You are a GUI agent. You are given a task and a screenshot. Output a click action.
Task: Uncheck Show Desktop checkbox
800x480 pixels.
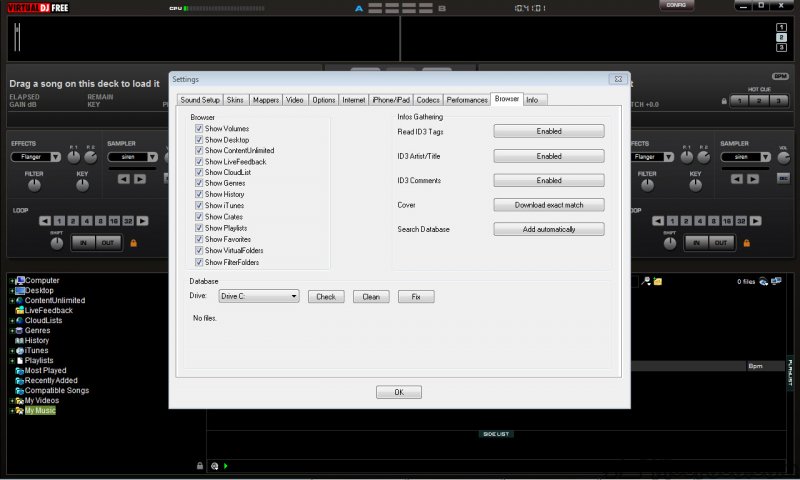tap(199, 139)
